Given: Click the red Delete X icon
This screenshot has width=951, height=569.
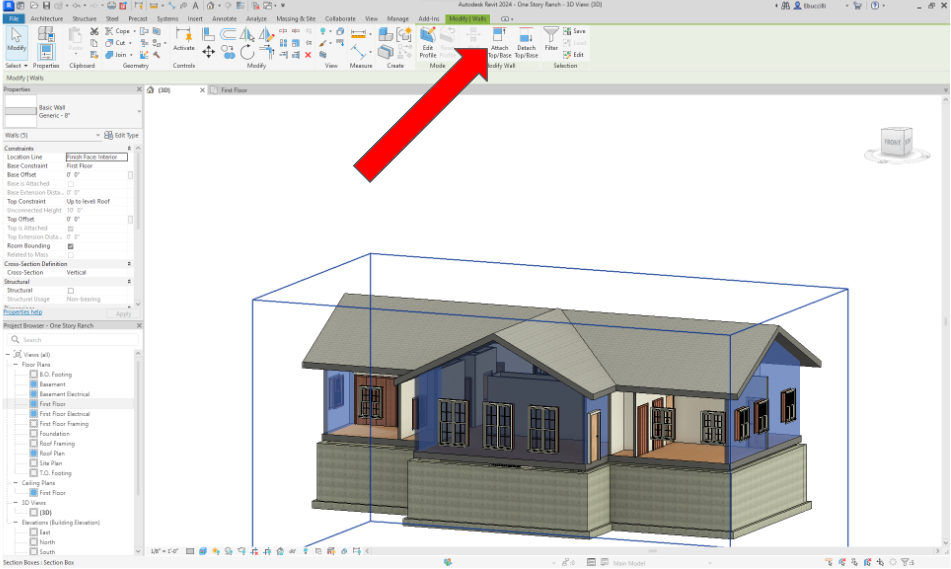Looking at the screenshot, I should pos(308,55).
